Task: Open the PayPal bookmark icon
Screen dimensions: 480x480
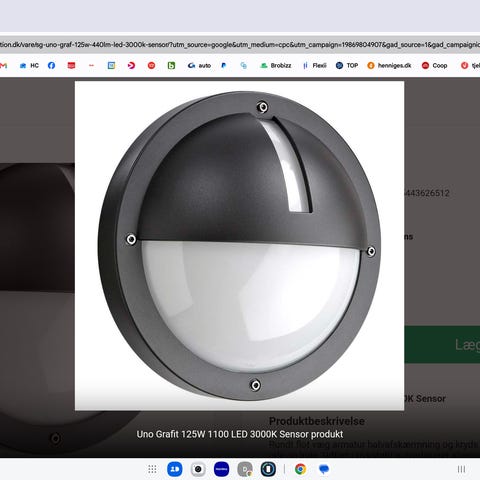Action: coord(224,65)
